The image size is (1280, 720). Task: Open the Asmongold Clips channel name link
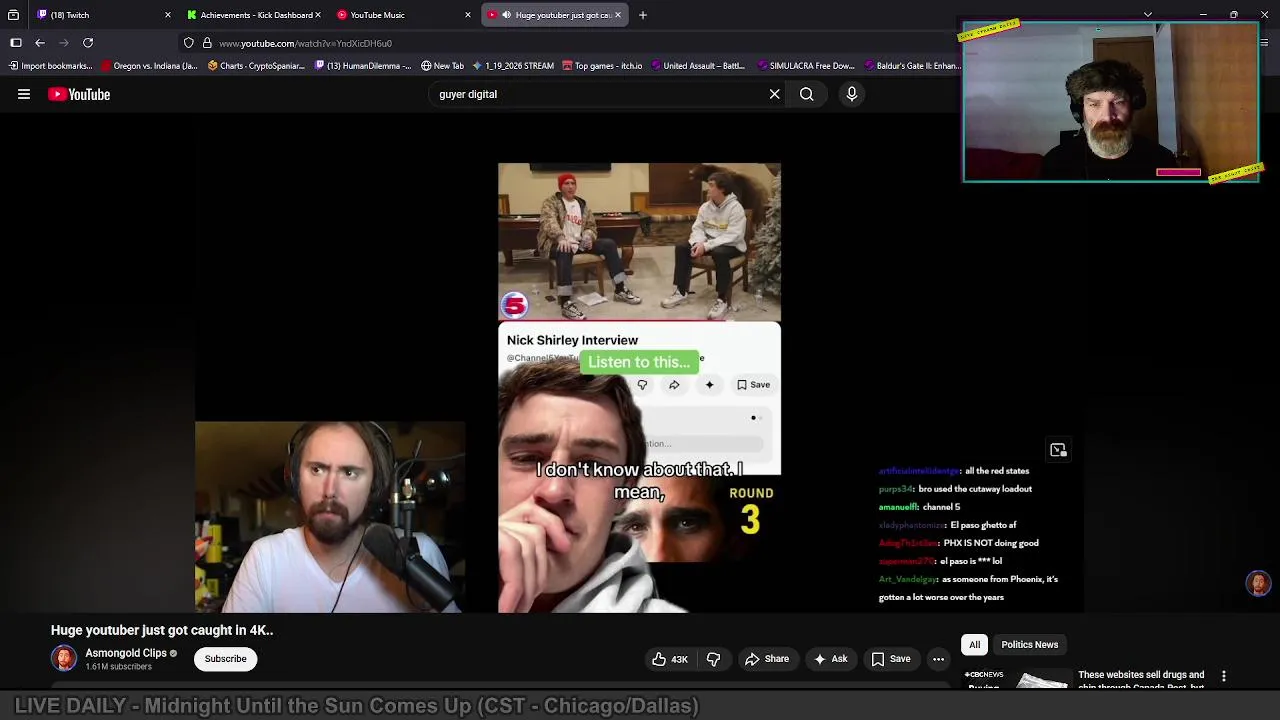[126, 653]
